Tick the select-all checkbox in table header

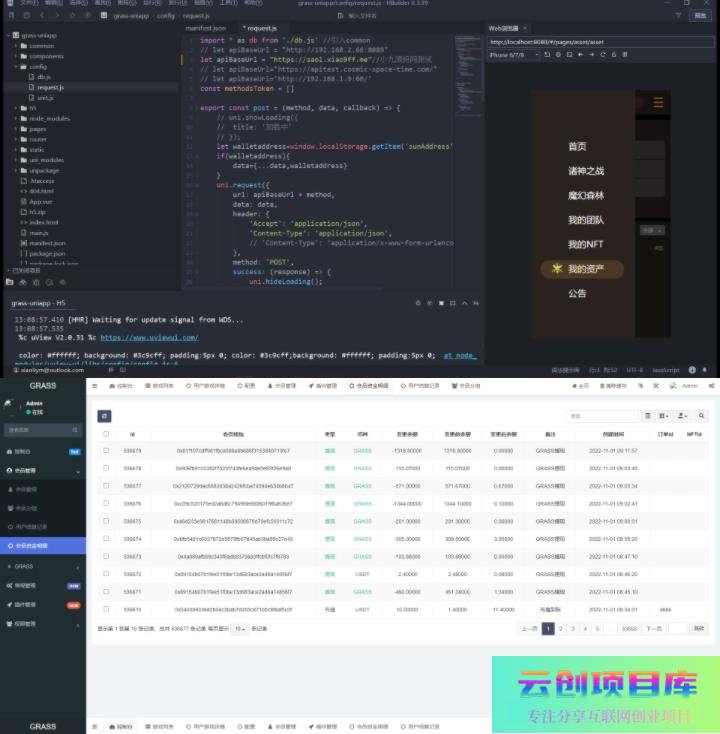(x=107, y=434)
